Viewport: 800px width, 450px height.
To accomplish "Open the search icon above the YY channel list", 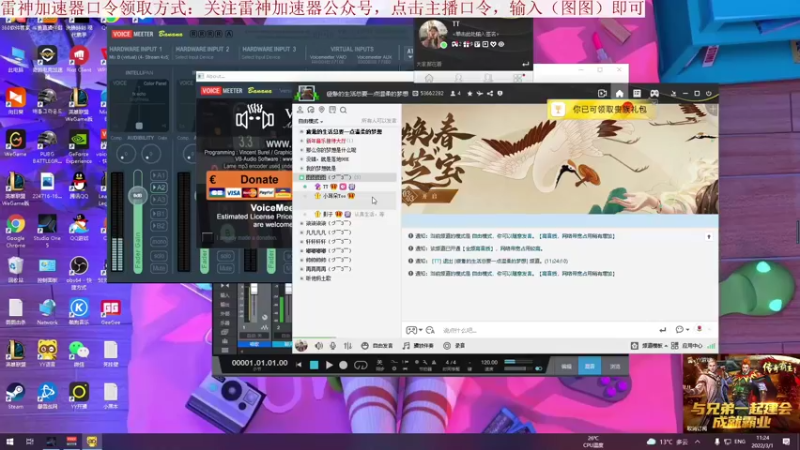I will tap(343, 110).
